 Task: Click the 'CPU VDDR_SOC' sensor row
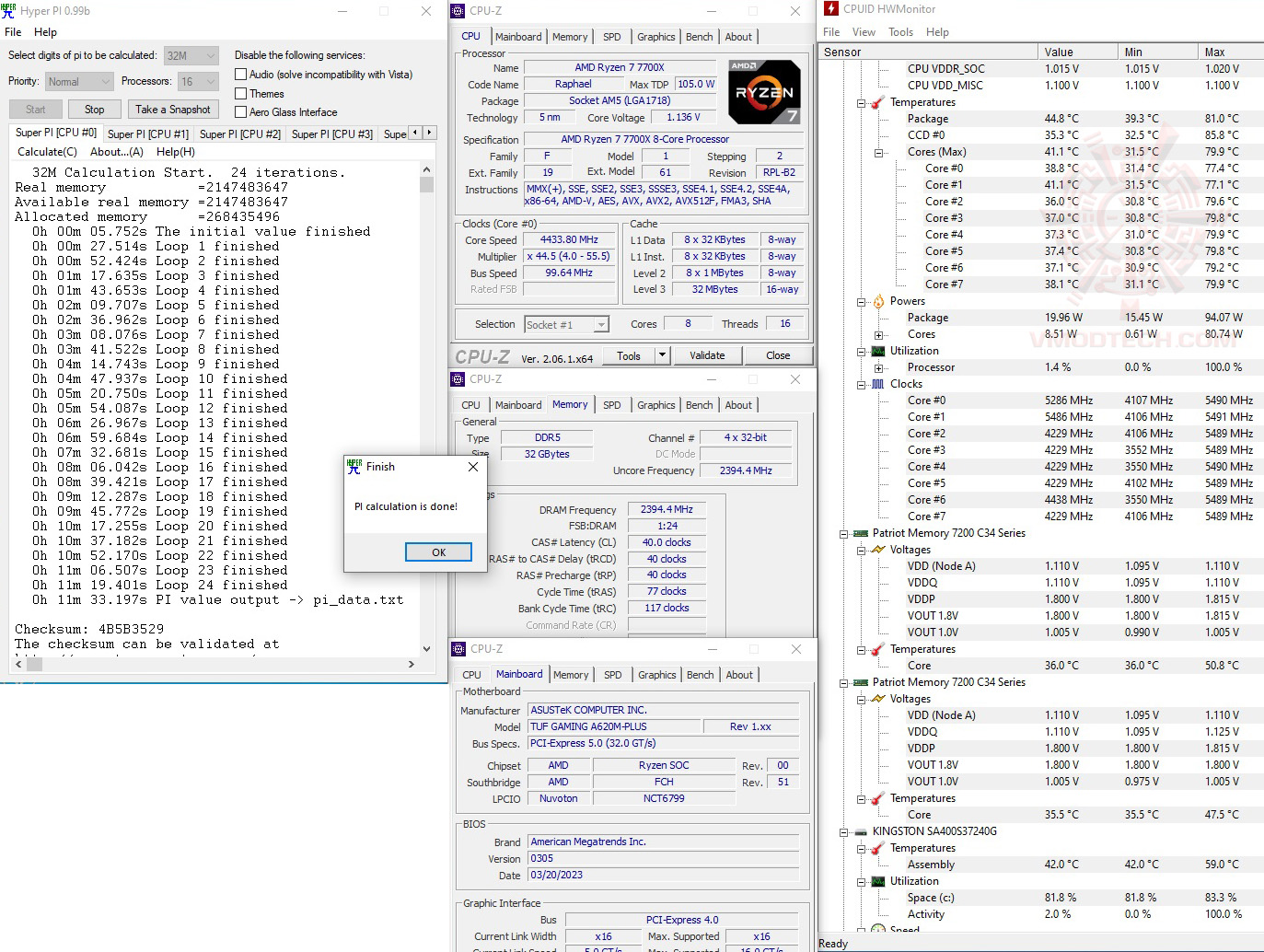[x=1041, y=69]
